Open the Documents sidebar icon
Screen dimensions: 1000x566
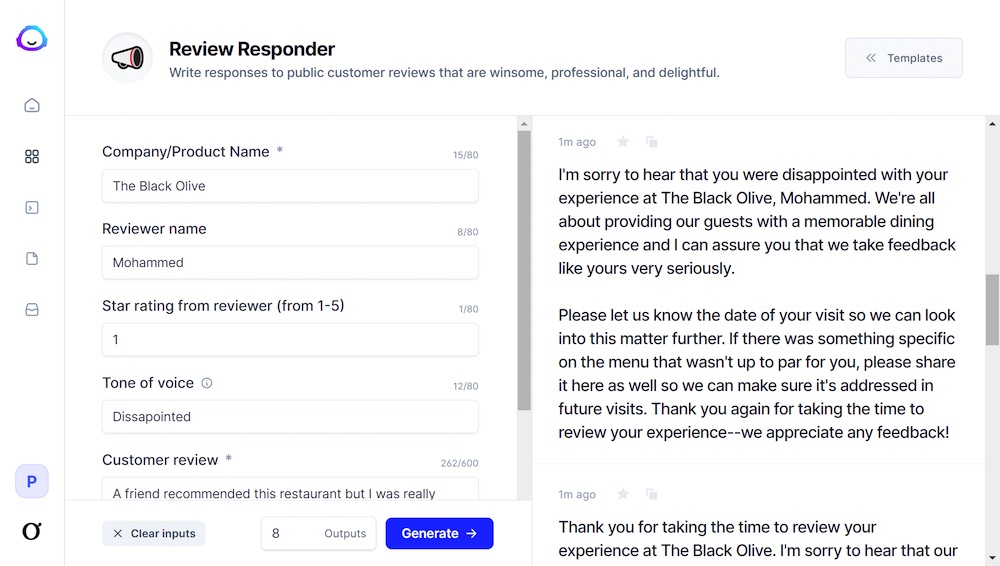(32, 258)
